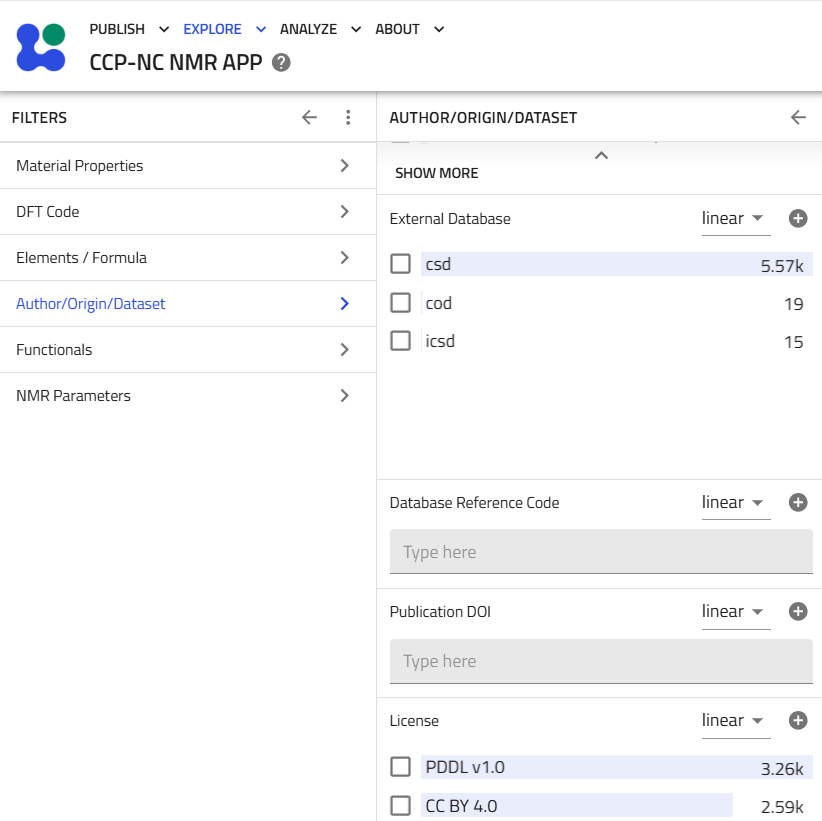This screenshot has height=821, width=822.
Task: Collapse list with the up chevron above Show More
Action: (x=601, y=156)
